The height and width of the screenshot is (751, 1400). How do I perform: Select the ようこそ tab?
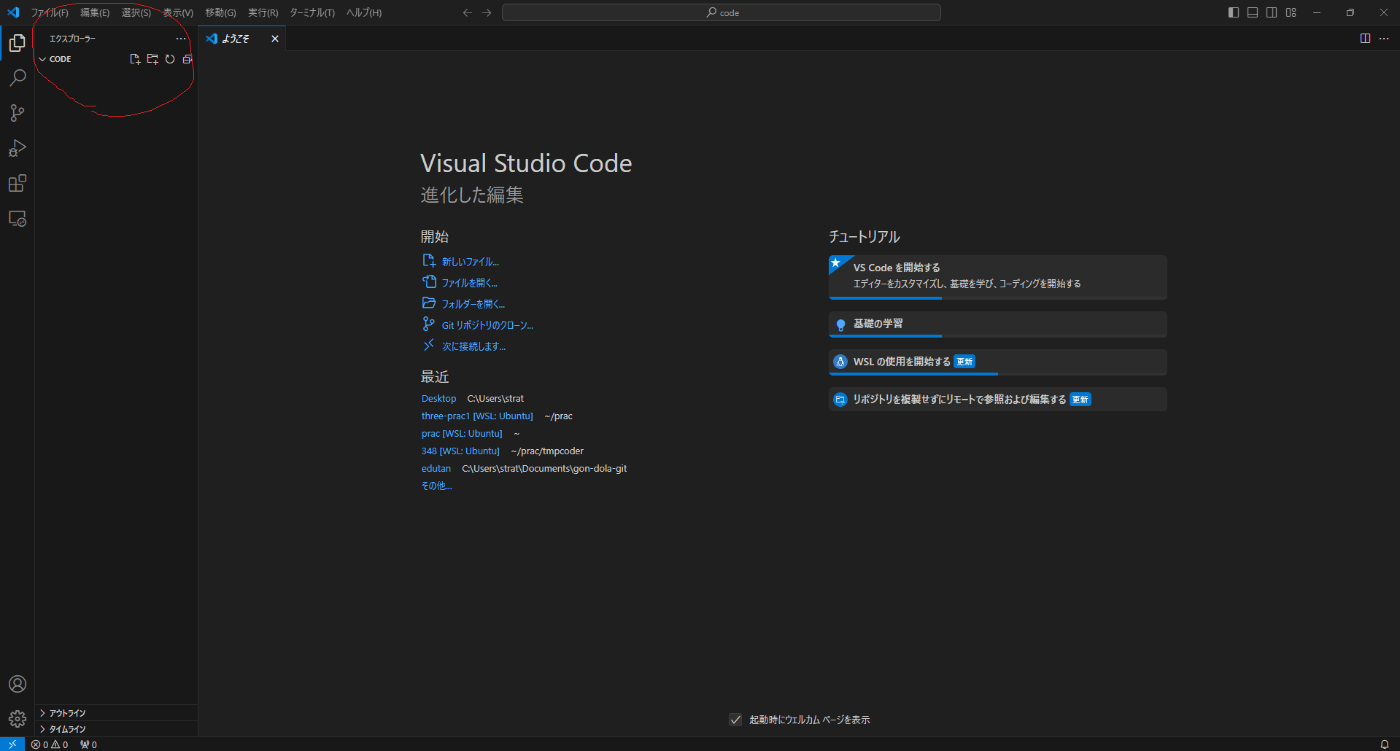coord(235,38)
